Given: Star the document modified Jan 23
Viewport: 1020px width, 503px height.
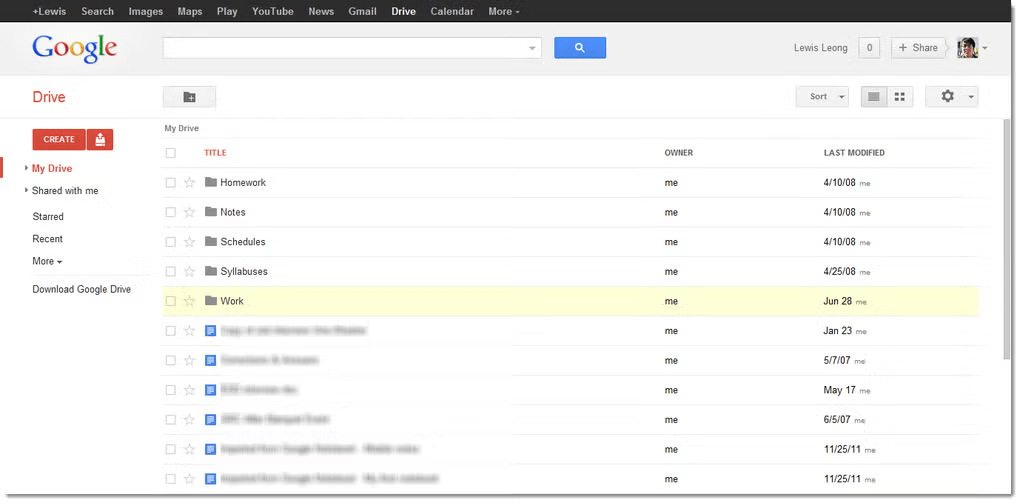Looking at the screenshot, I should [189, 331].
